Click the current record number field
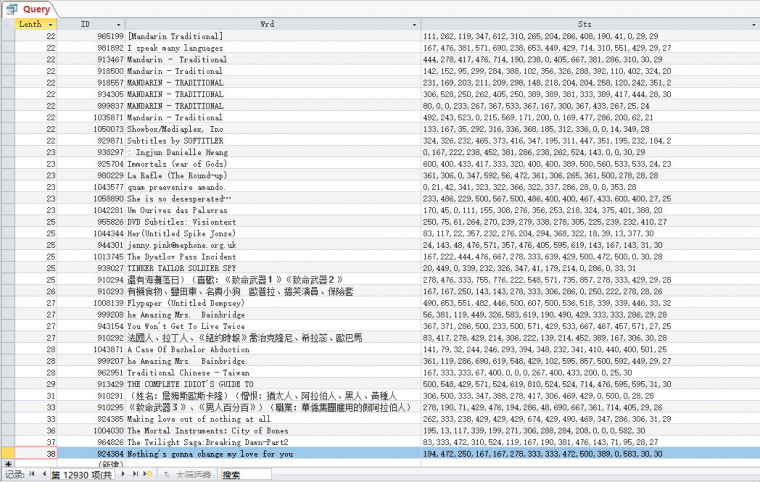The height and width of the screenshot is (482, 760). pos(82,474)
